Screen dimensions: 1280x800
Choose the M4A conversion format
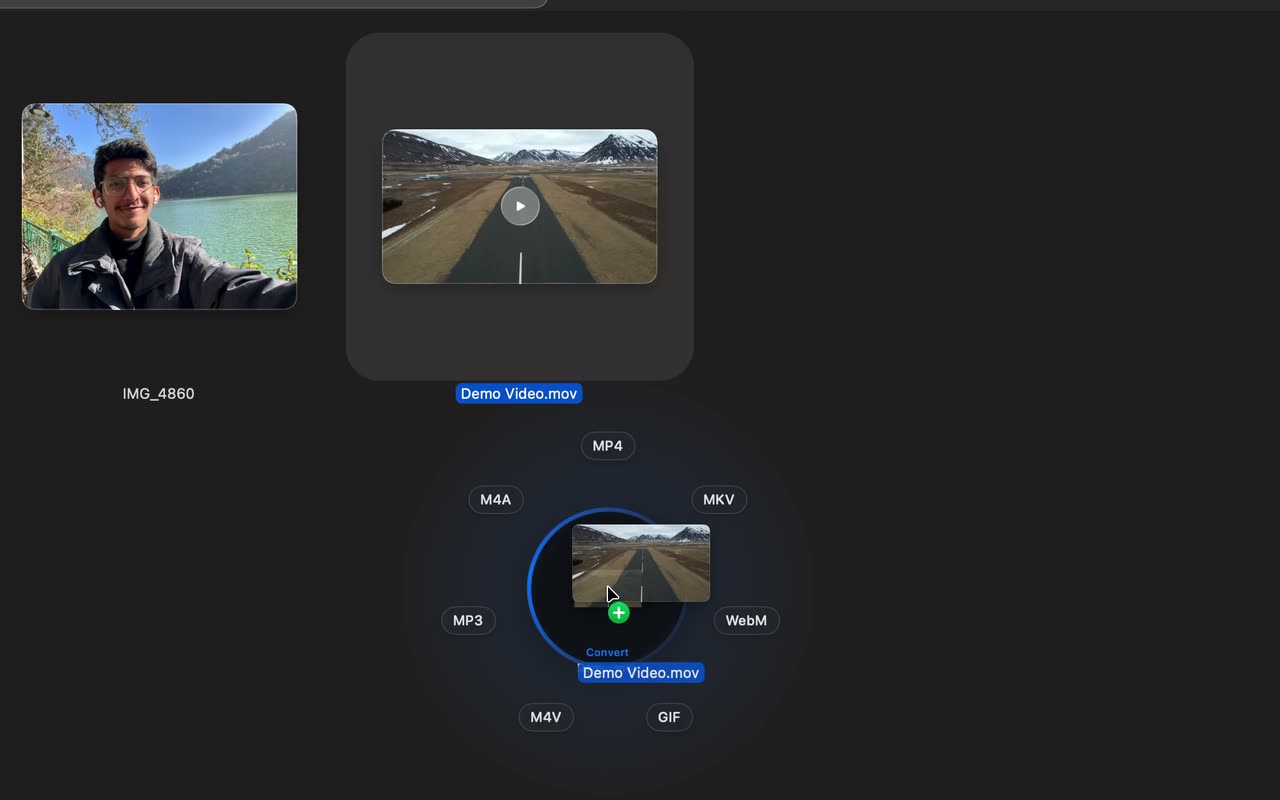pyautogui.click(x=496, y=500)
